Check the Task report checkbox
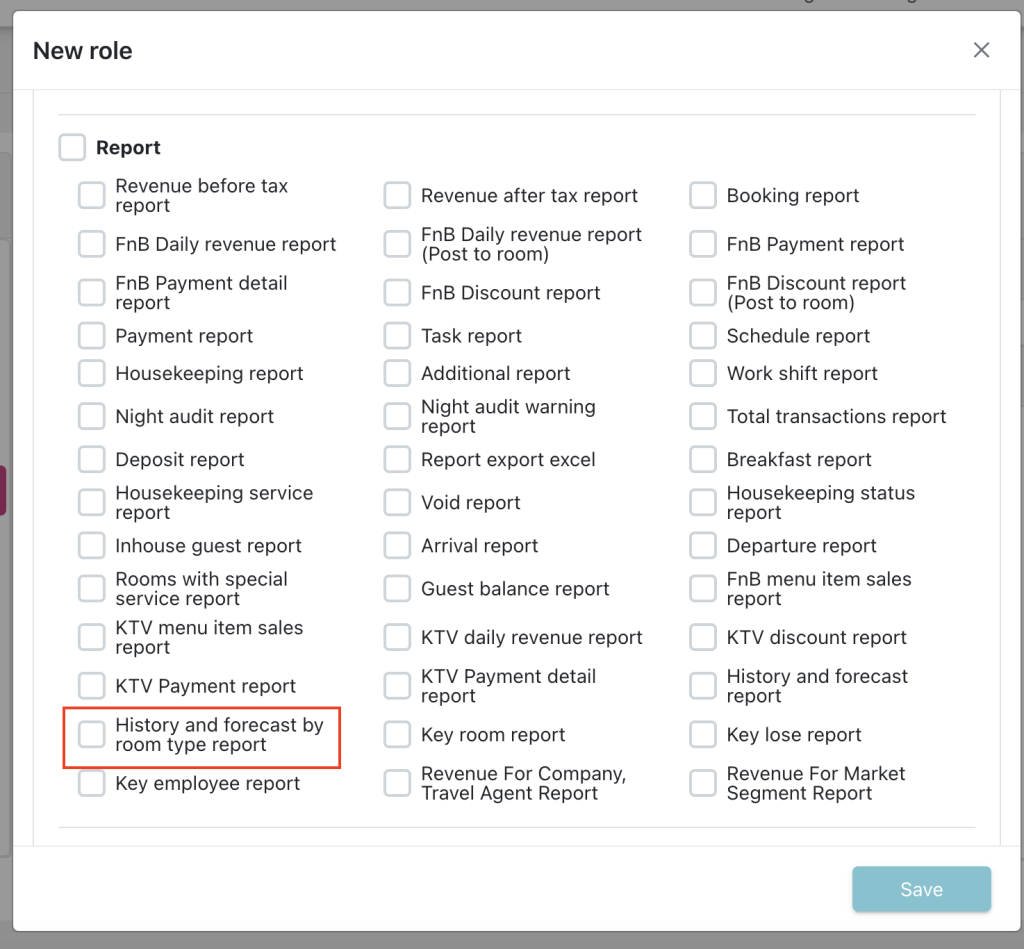The image size is (1024, 949). 398,336
